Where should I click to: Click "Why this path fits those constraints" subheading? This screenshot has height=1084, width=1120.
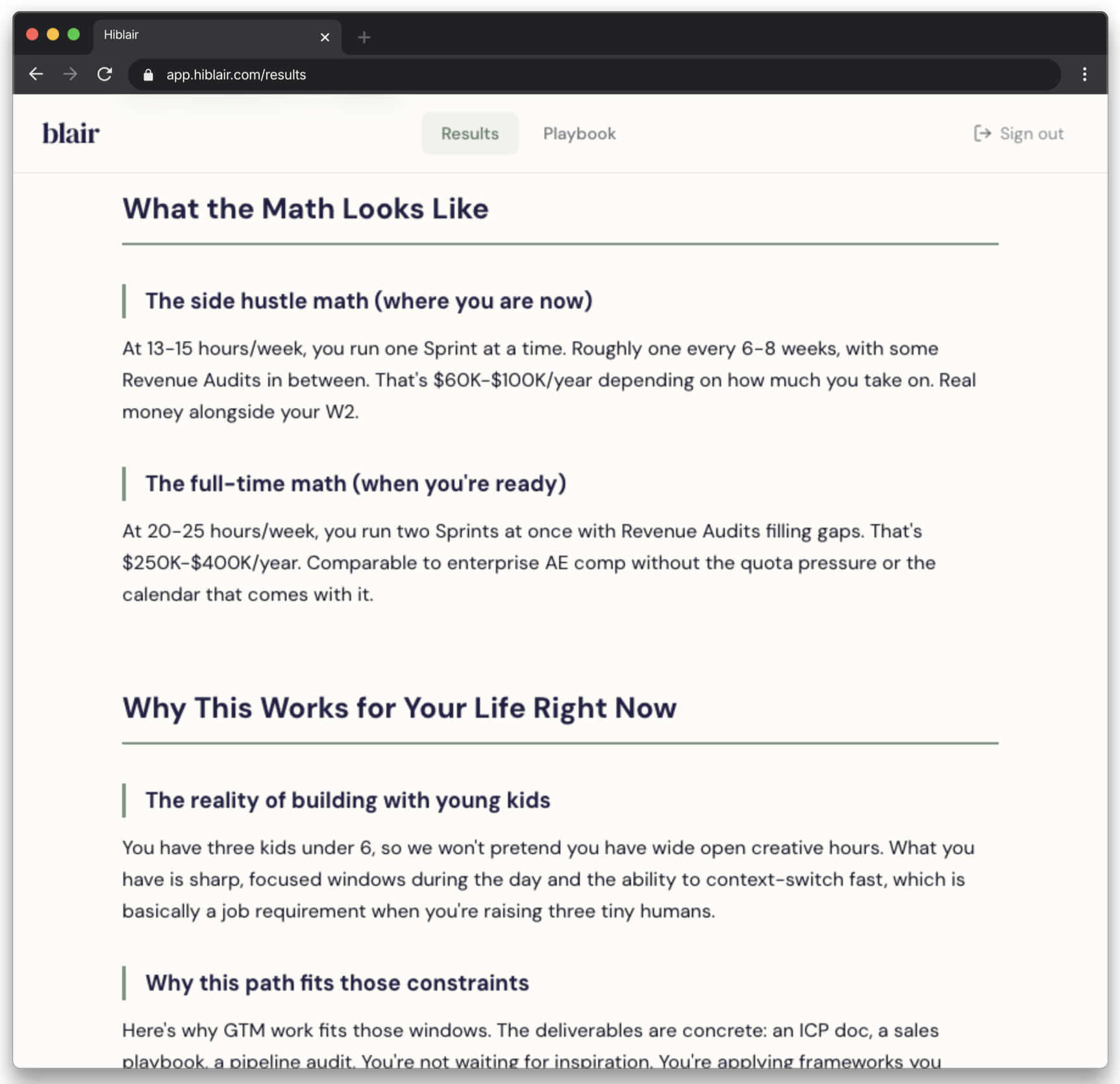click(x=337, y=983)
